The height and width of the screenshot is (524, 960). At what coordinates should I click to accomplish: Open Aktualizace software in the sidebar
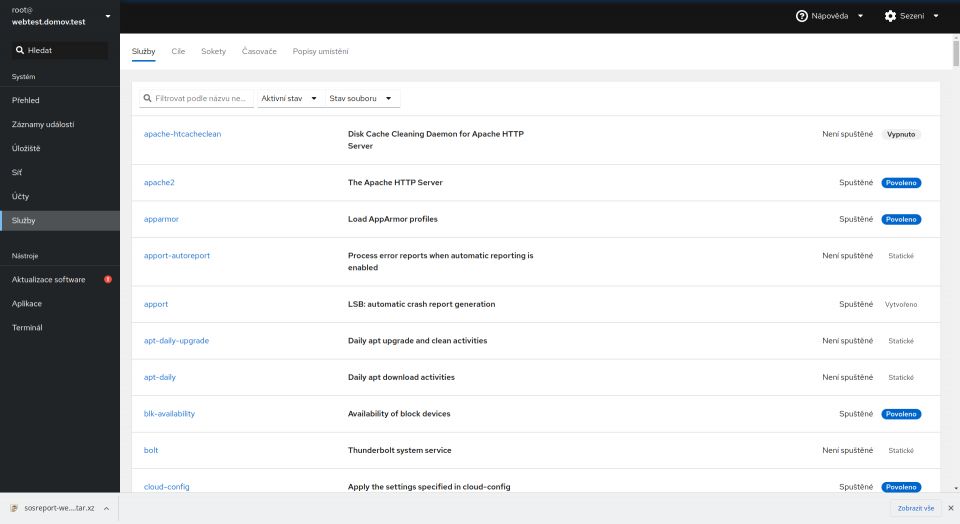(60, 279)
